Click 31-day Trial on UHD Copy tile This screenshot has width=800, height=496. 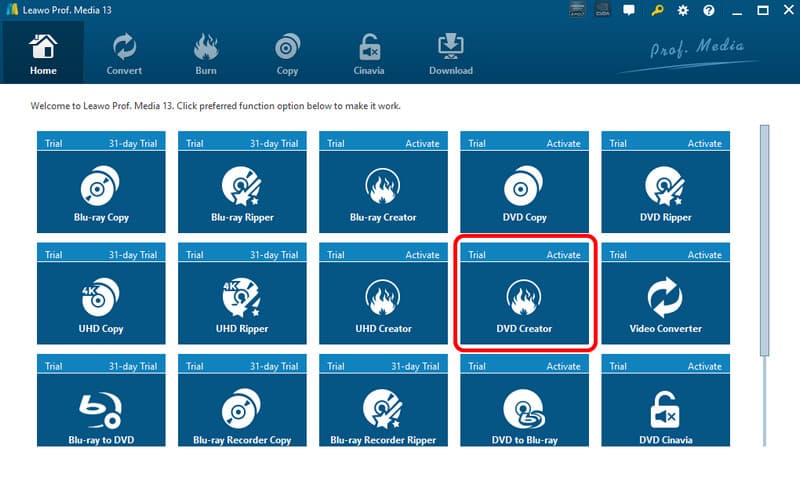point(133,255)
